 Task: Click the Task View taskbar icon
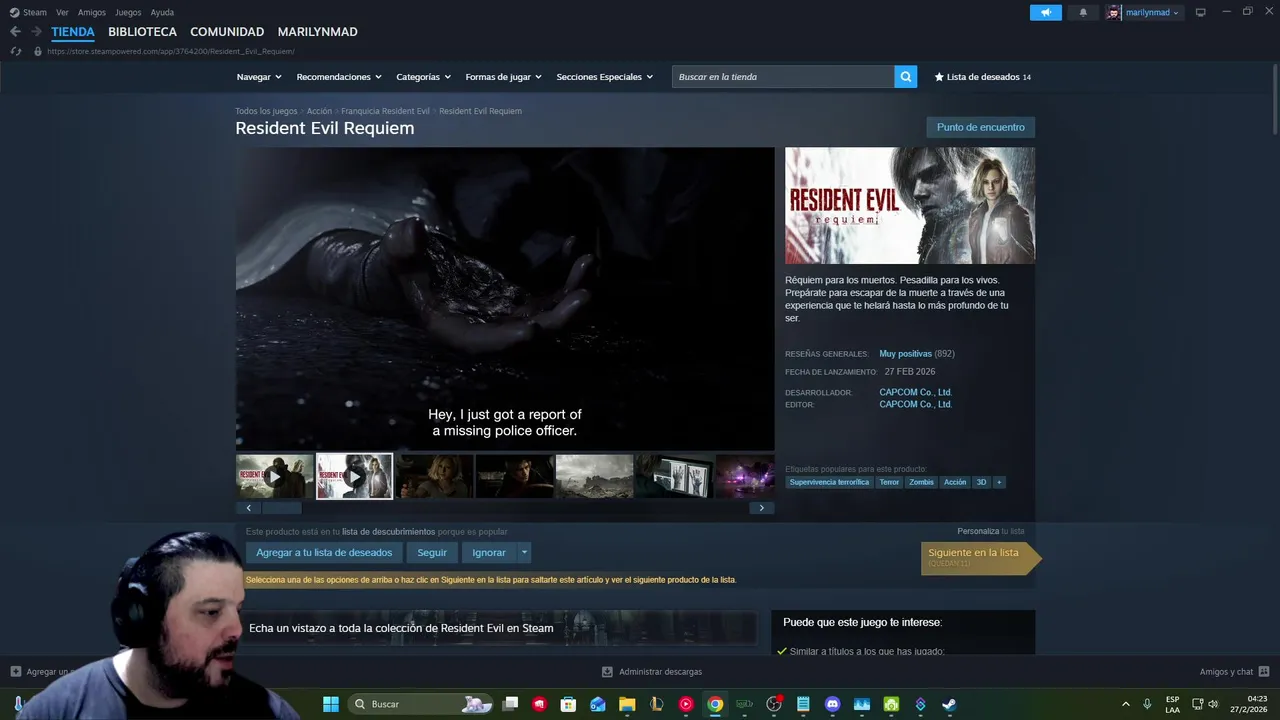point(511,704)
